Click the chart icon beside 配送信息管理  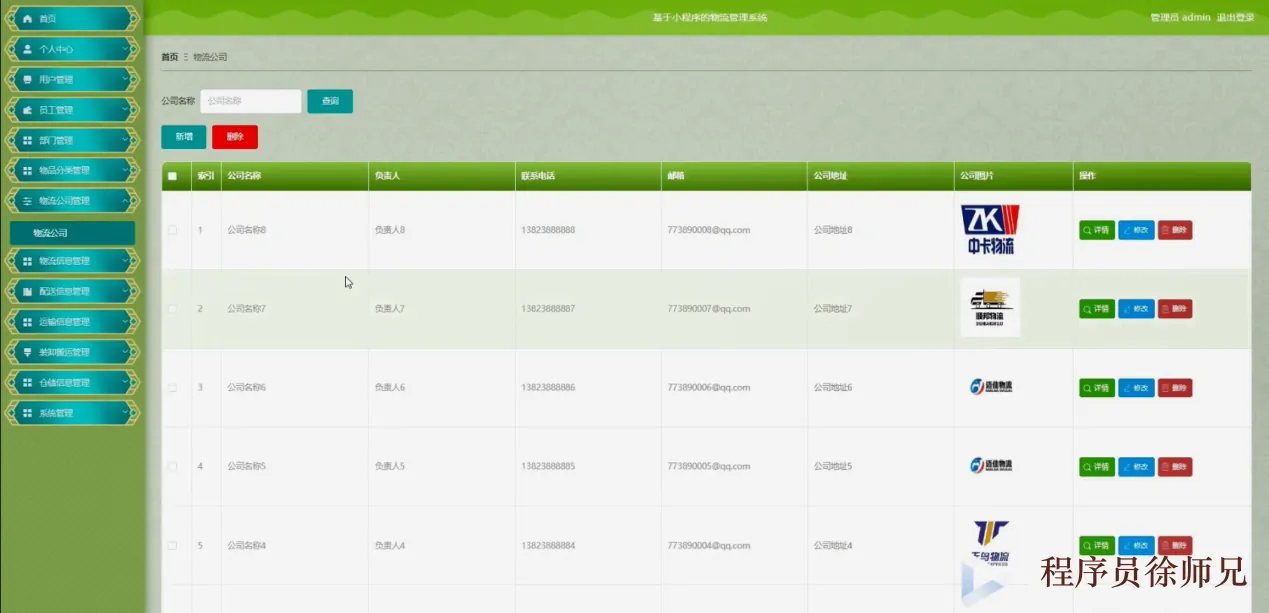click(x=28, y=291)
